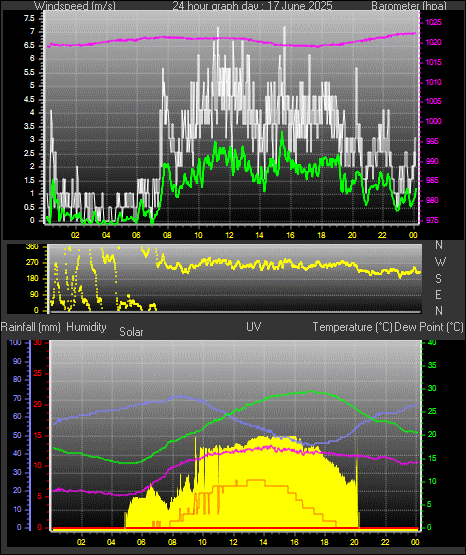Click the 14 hour mark on bottom graph
The height and width of the screenshot is (555, 466).
[x=263, y=542]
